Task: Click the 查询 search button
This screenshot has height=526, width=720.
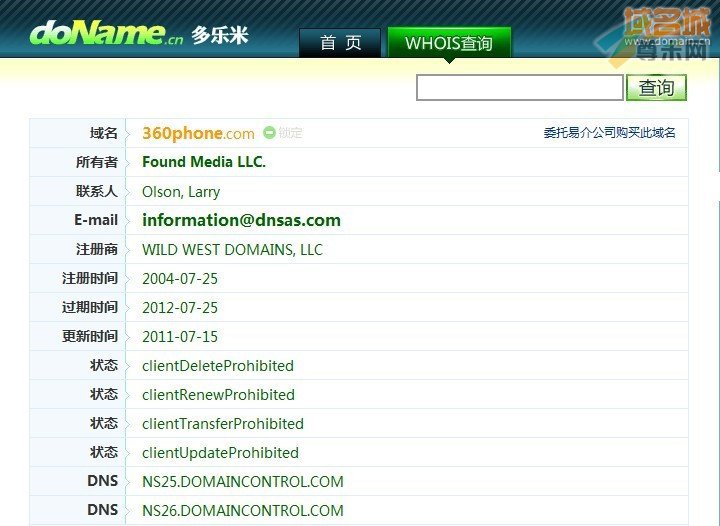Action: [x=656, y=87]
